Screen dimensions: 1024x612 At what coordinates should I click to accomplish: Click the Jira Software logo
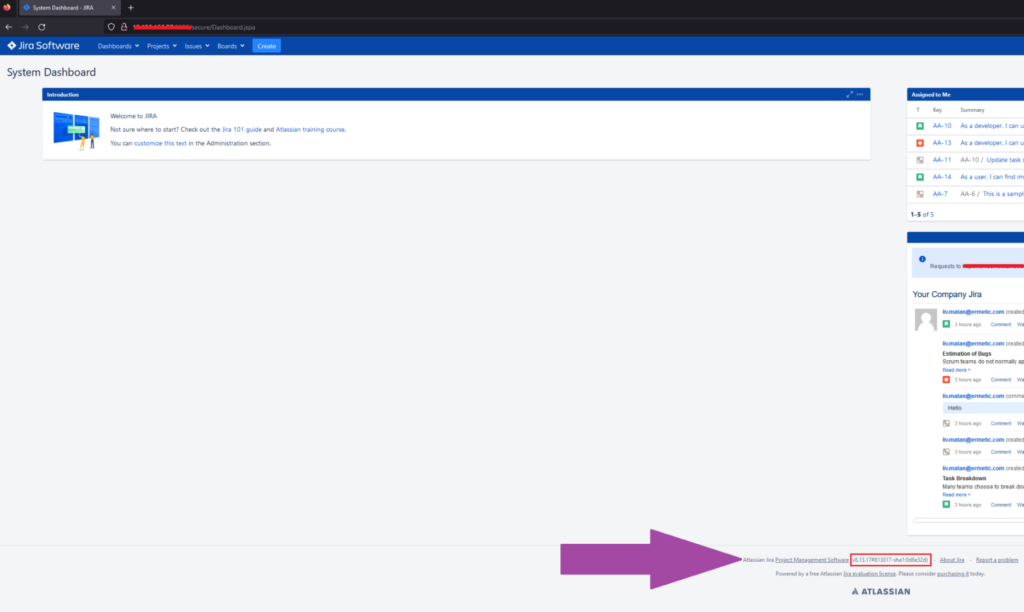[x=43, y=46]
